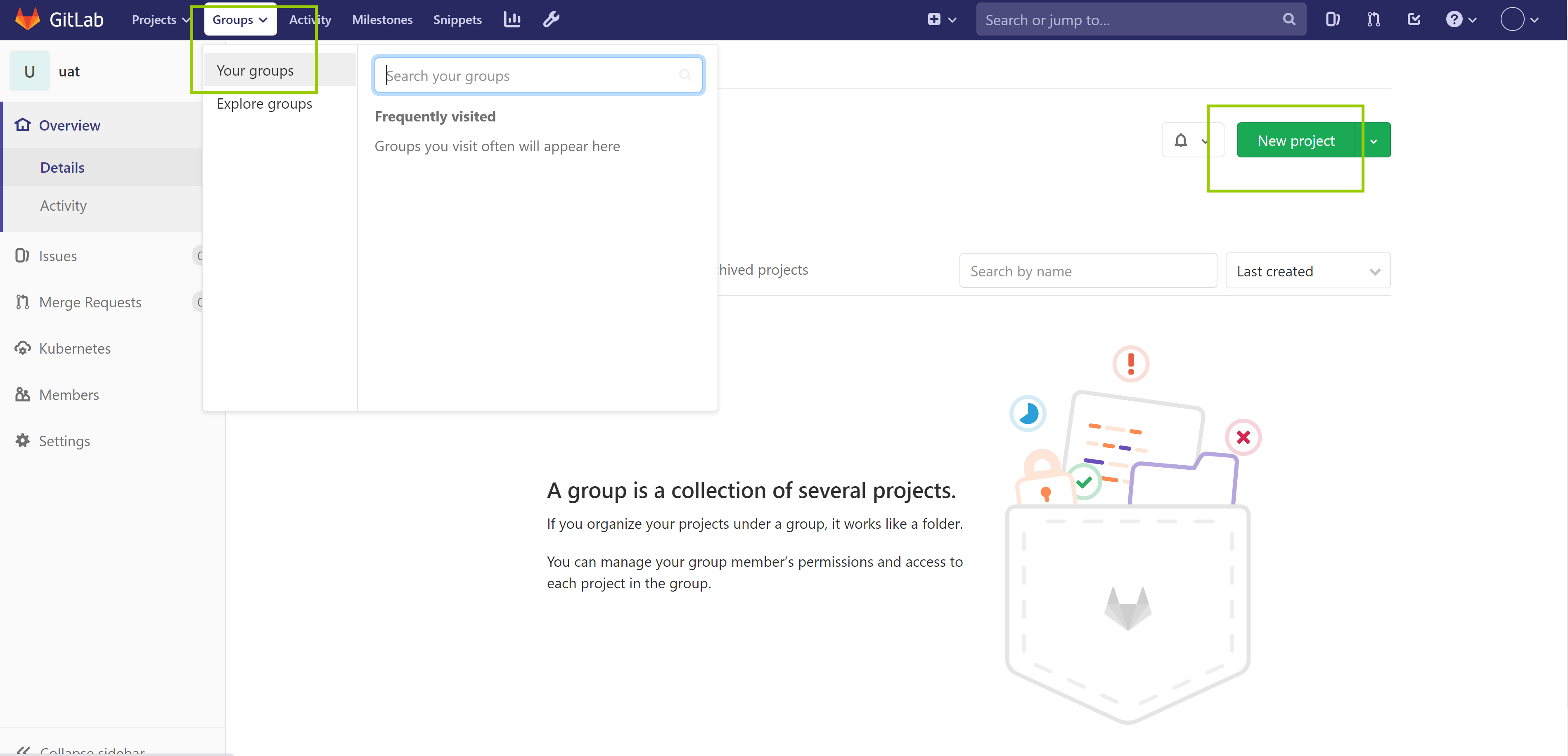The image size is (1568, 756).
Task: Open the to-do list icon in top bar
Action: (1414, 19)
